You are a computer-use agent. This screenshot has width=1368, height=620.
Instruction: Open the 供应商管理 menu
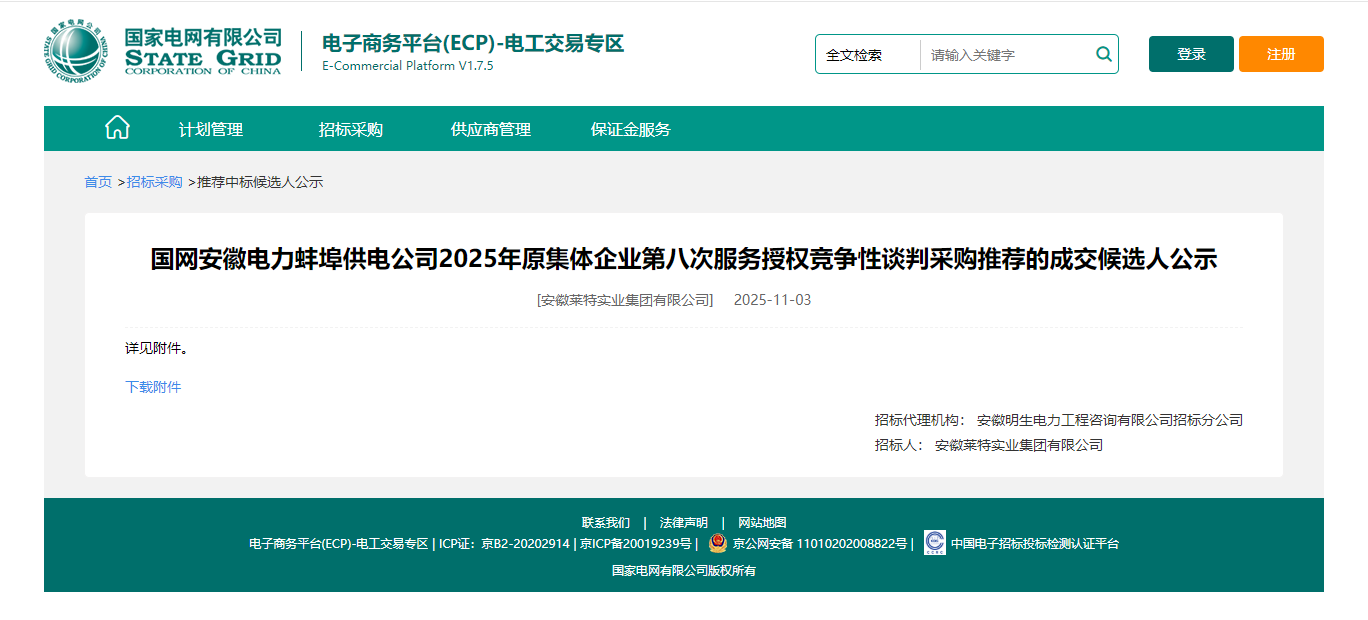point(490,129)
